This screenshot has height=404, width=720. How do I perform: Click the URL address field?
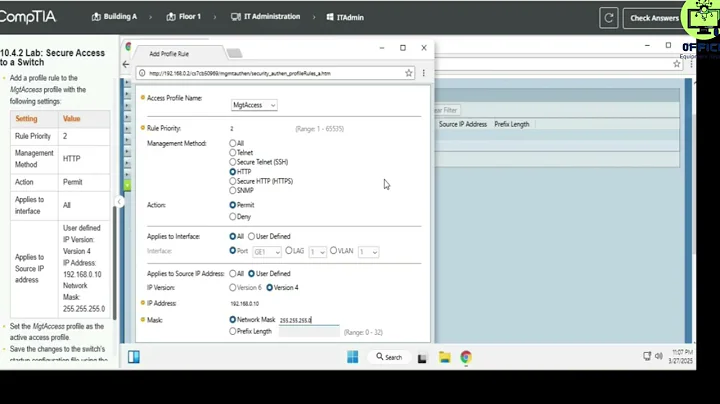(x=276, y=73)
